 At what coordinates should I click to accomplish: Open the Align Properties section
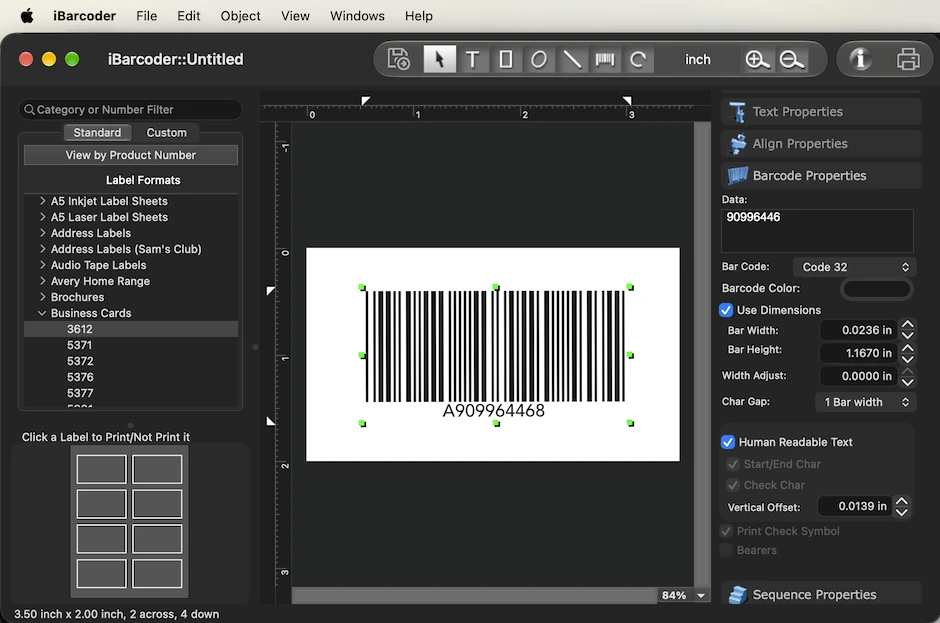pyautogui.click(x=821, y=143)
